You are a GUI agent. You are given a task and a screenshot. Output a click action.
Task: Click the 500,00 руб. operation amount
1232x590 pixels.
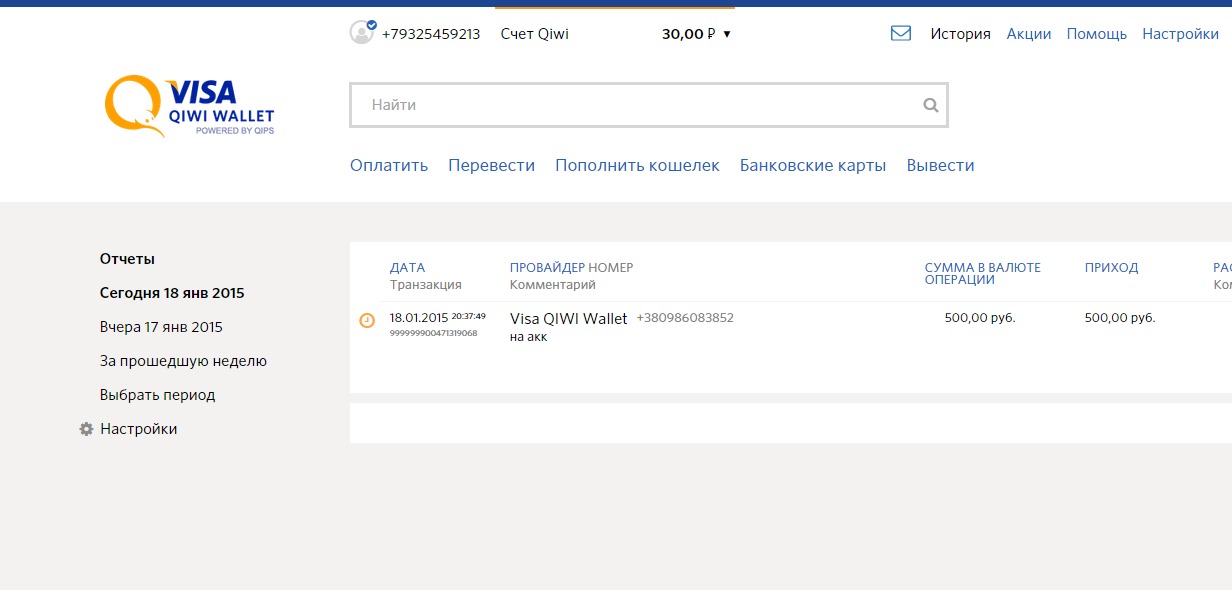[x=980, y=319]
